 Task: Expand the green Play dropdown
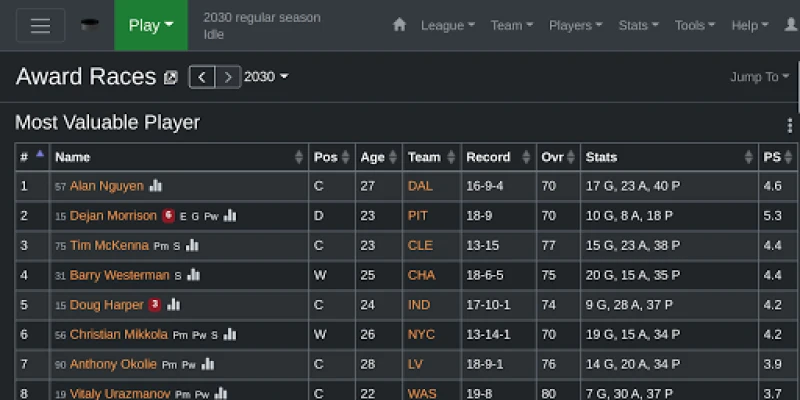151,25
